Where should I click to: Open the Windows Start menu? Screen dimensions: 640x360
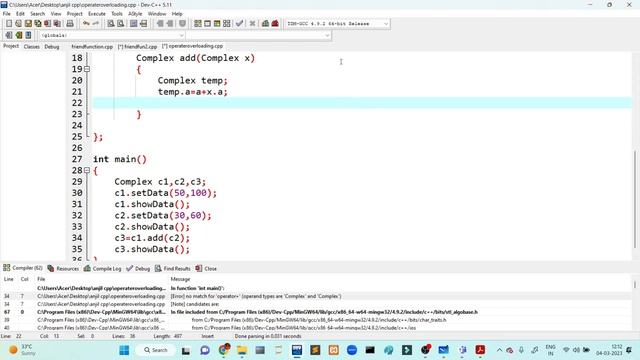coord(124,350)
